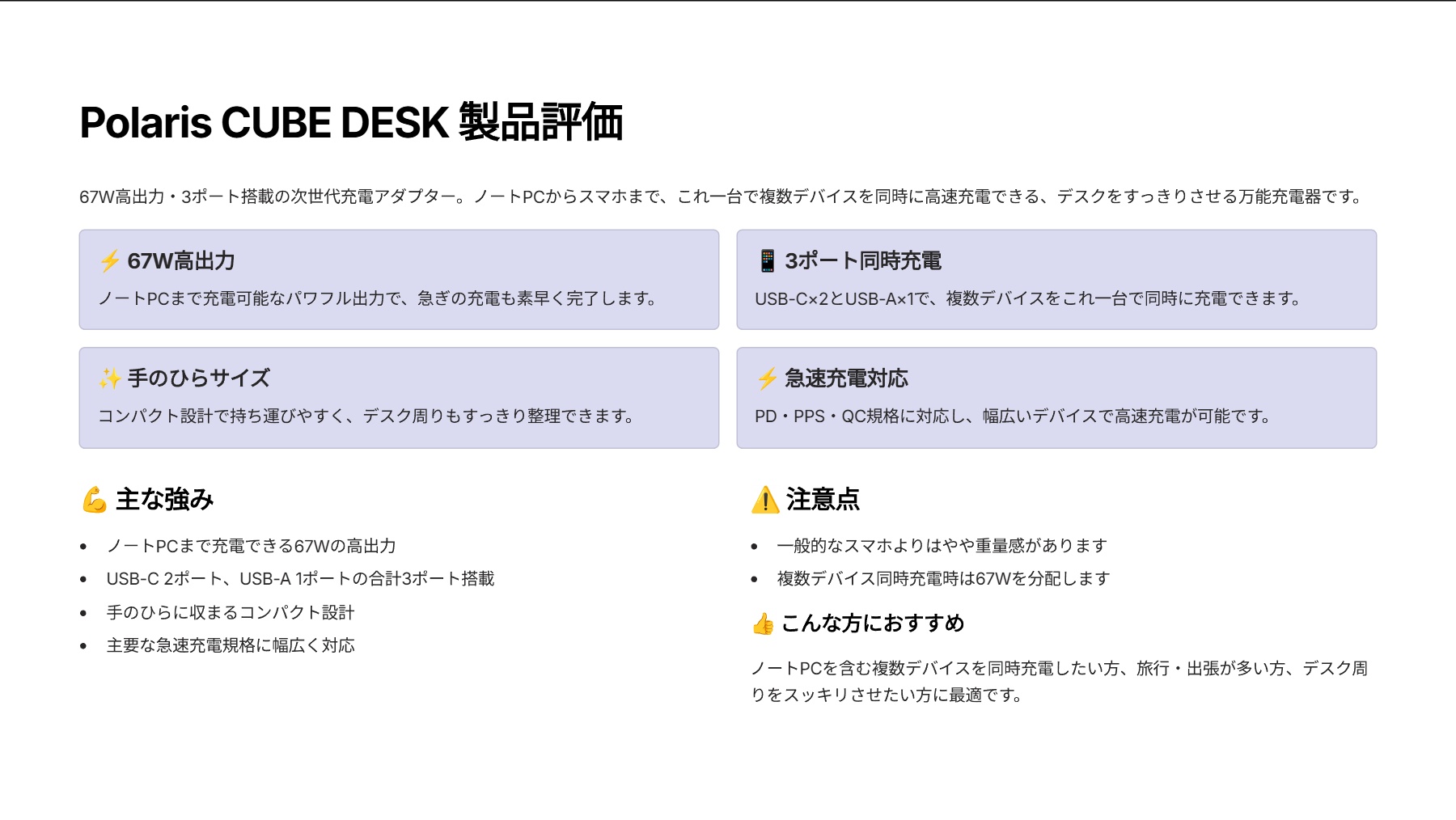Screen dimensions: 1456x820
Task: Click the bullet about 重量感があります
Action: (943, 545)
